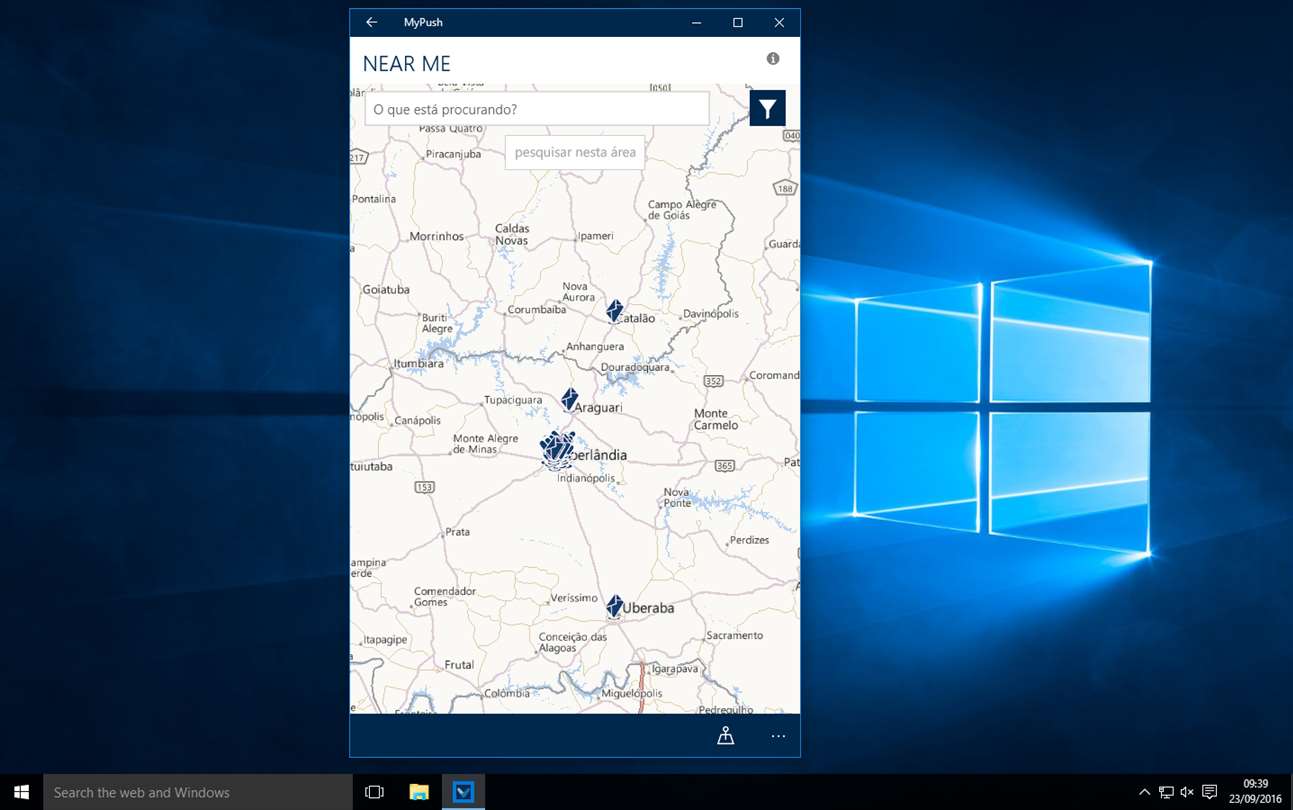The image size is (1293, 810).
Task: Click the 'Monte Carmelo' map label
Action: (x=716, y=419)
